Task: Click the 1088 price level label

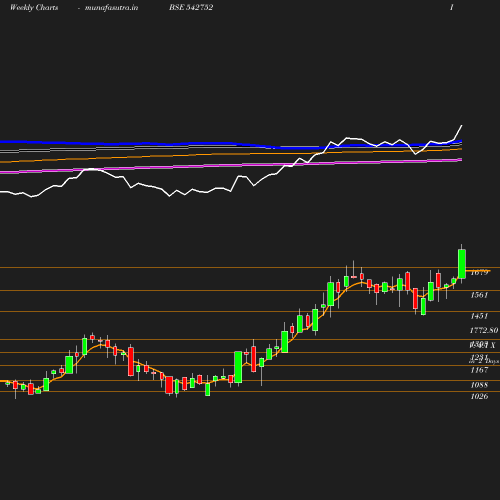Action: (x=479, y=385)
